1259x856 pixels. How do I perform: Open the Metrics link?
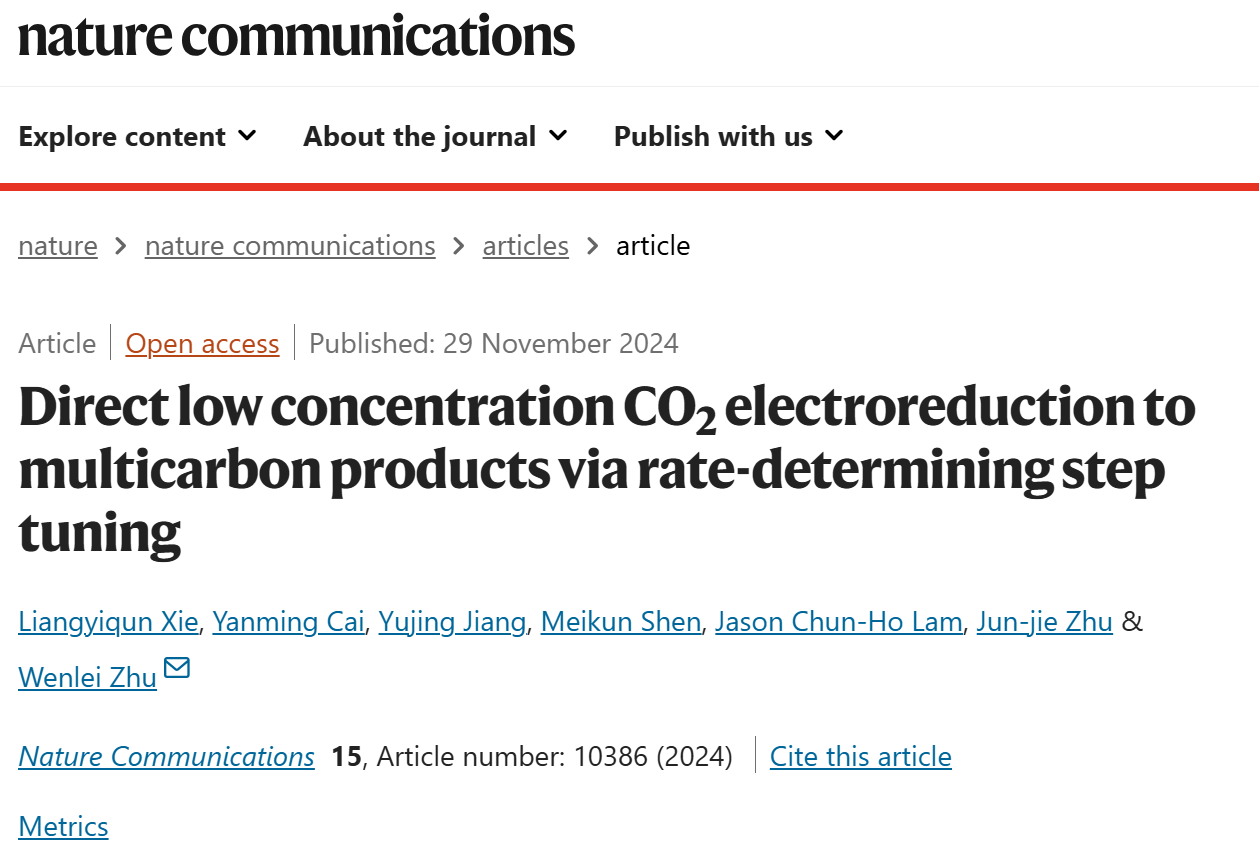(64, 827)
